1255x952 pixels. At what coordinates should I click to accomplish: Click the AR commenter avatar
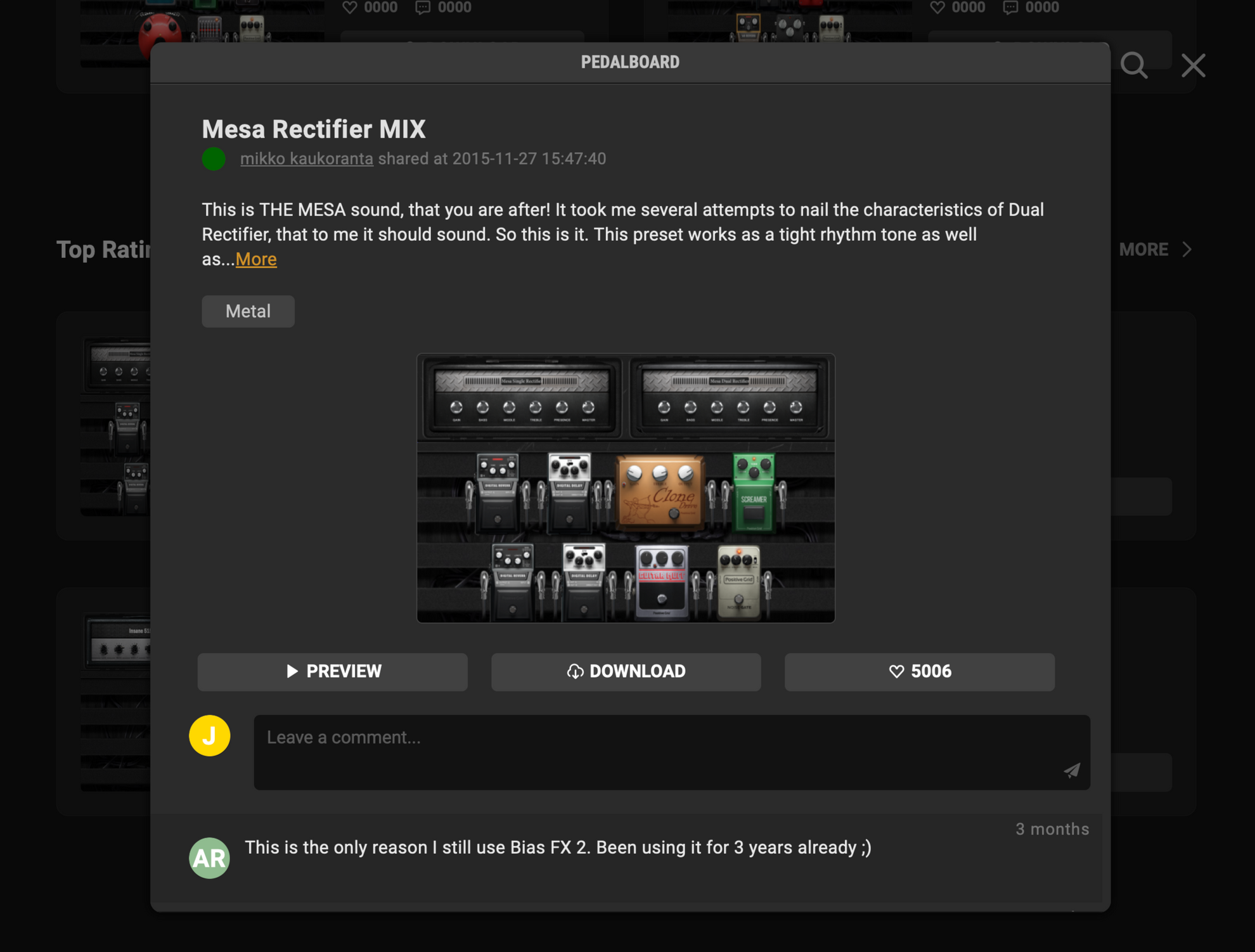tap(209, 858)
